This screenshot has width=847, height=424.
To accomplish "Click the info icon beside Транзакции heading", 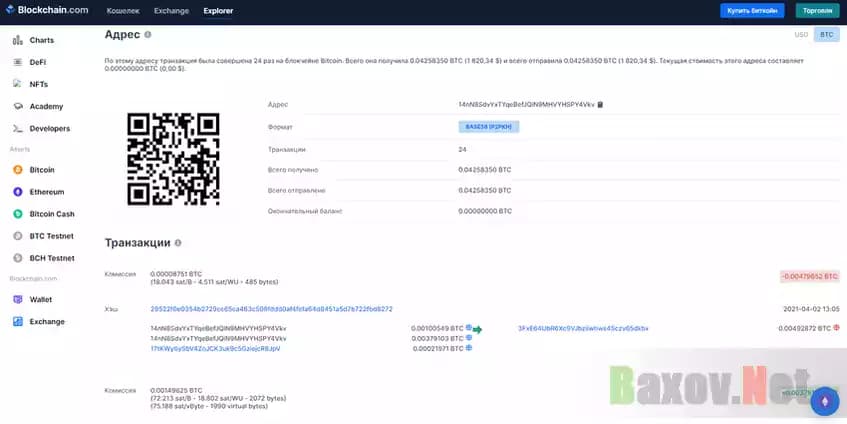I will pos(178,243).
